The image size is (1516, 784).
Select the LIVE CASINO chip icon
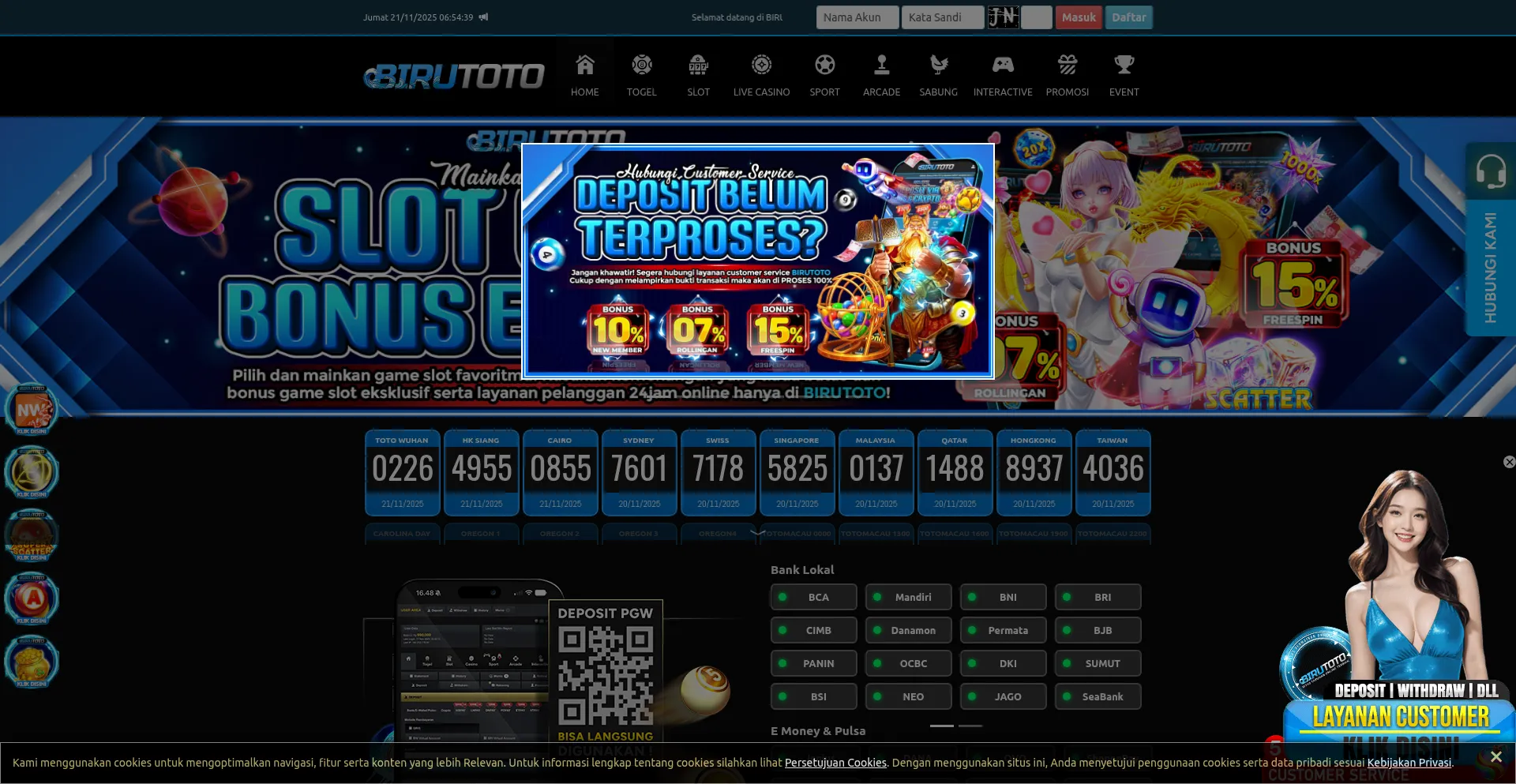761,65
